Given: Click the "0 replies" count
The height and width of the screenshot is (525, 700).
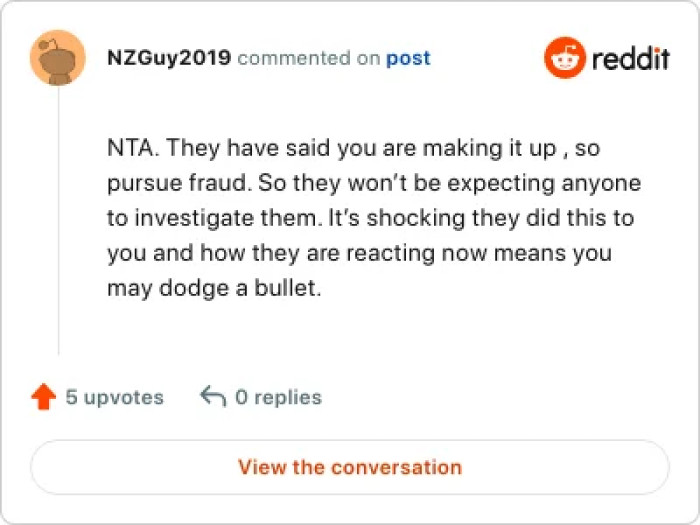Looking at the screenshot, I should coord(278,397).
